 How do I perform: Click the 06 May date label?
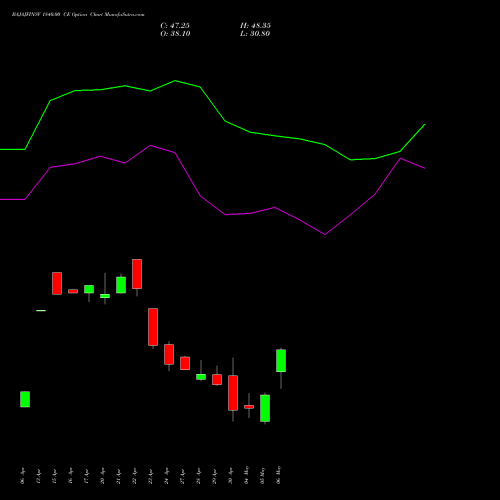click(279, 475)
